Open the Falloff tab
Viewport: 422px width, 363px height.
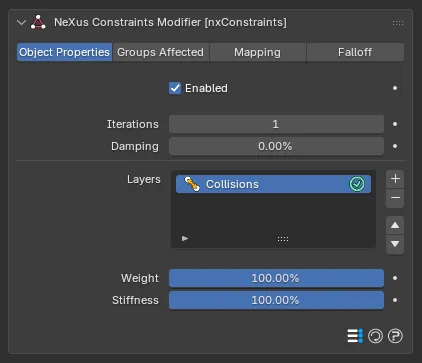[x=355, y=52]
